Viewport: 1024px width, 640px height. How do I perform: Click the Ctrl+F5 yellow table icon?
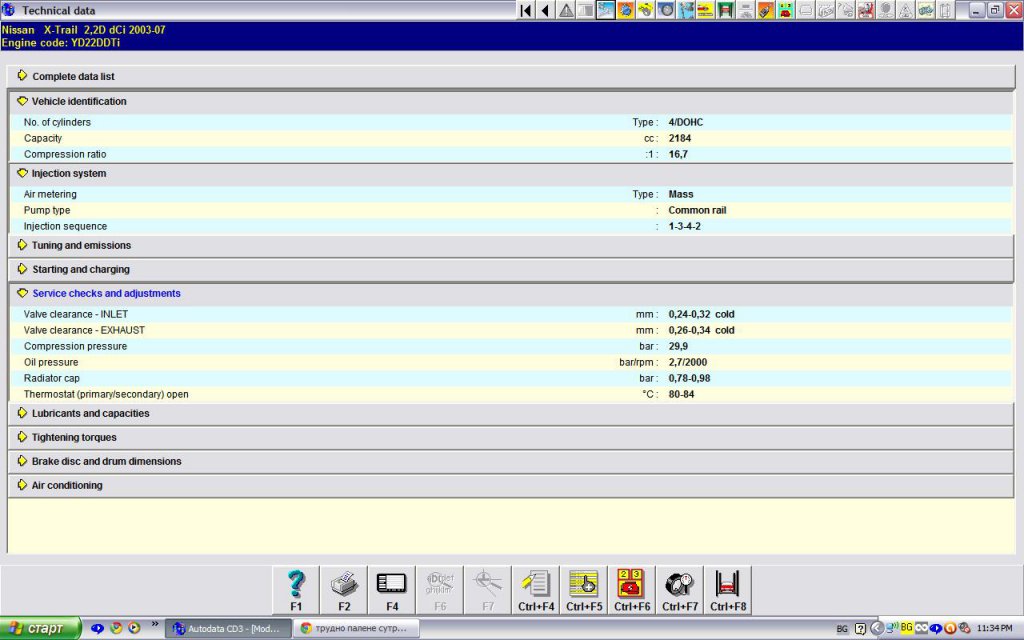click(x=584, y=590)
